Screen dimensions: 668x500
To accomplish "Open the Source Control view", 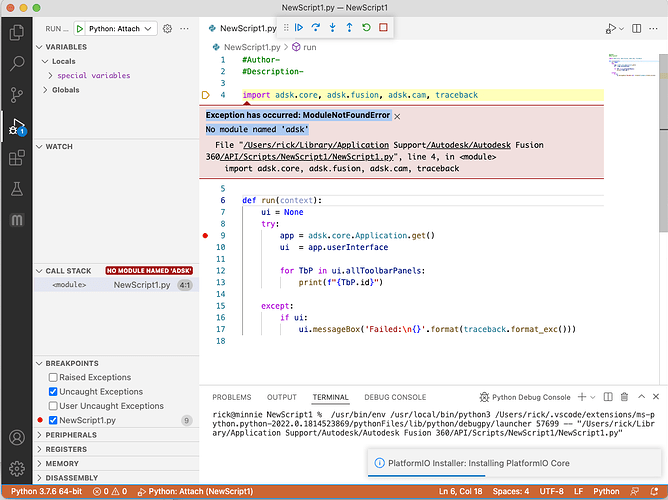I will point(17,95).
